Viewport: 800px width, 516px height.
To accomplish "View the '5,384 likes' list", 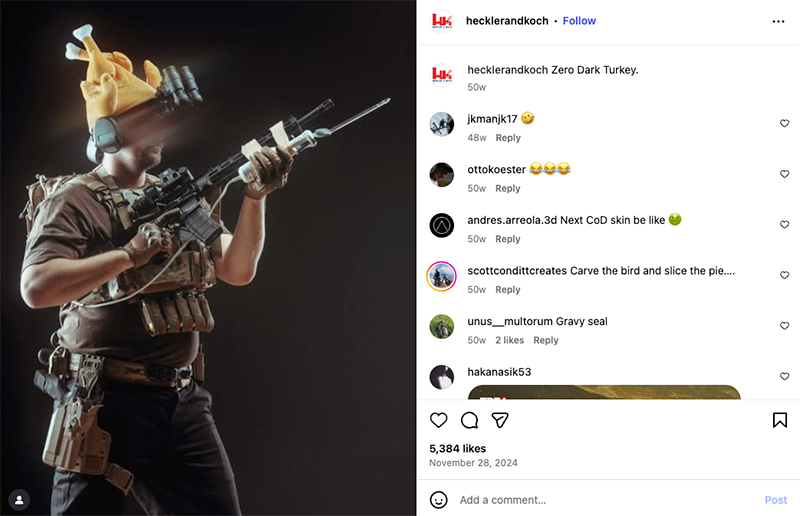I will [x=457, y=448].
